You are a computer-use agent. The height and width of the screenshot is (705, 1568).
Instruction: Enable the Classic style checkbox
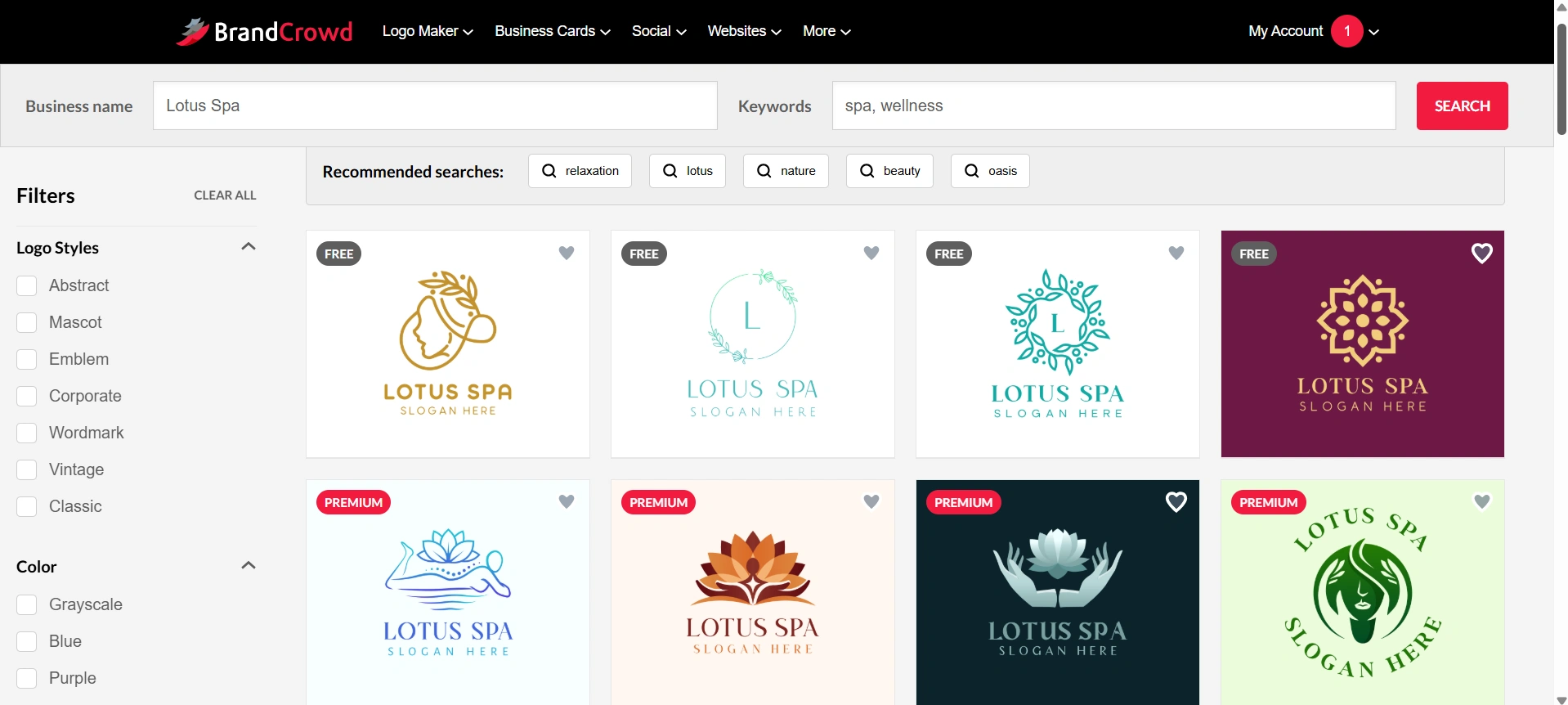click(x=27, y=506)
